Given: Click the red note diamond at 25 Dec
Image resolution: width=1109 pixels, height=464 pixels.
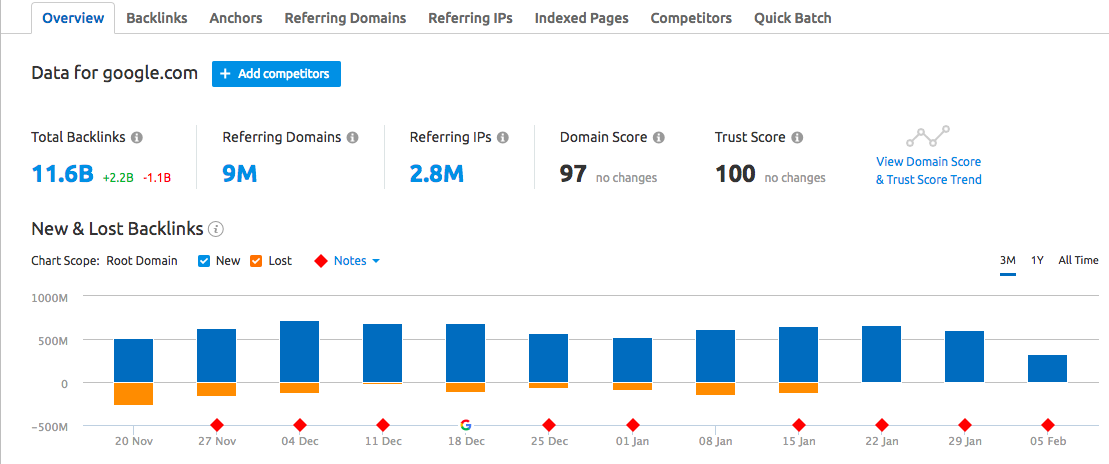Looking at the screenshot, I should pyautogui.click(x=548, y=425).
